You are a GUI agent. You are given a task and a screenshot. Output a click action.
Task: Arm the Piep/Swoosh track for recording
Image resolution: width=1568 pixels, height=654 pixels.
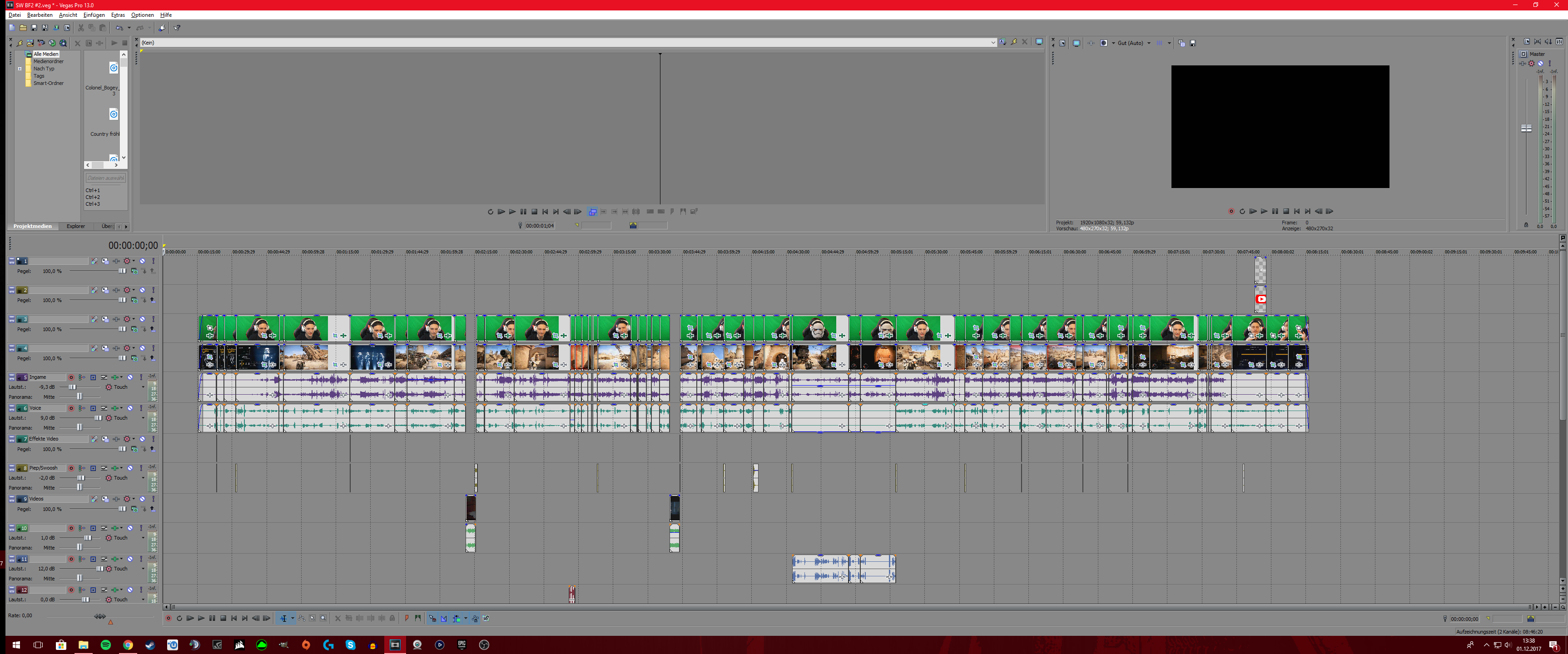point(71,468)
